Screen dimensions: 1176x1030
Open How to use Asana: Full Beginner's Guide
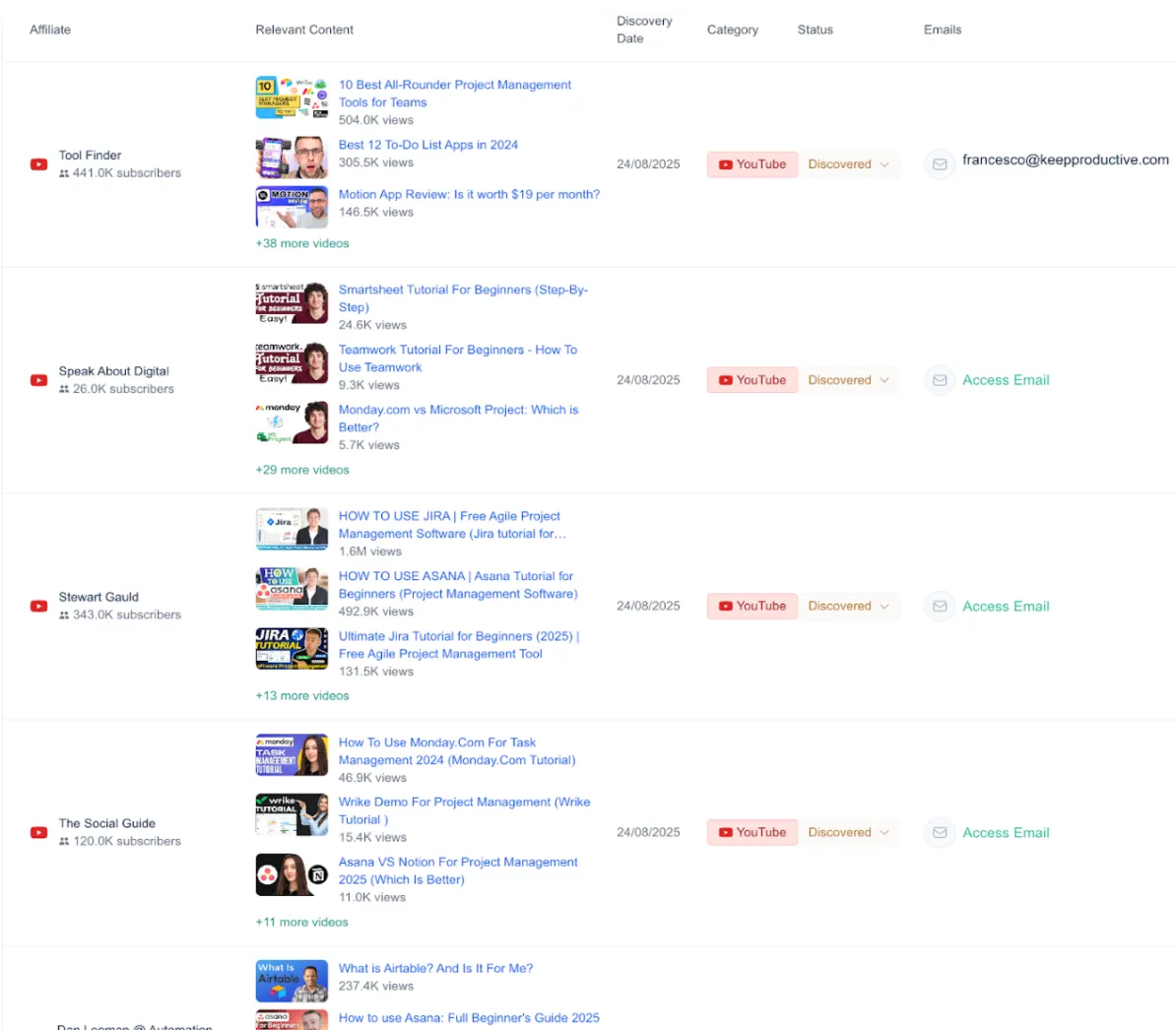click(x=469, y=1018)
